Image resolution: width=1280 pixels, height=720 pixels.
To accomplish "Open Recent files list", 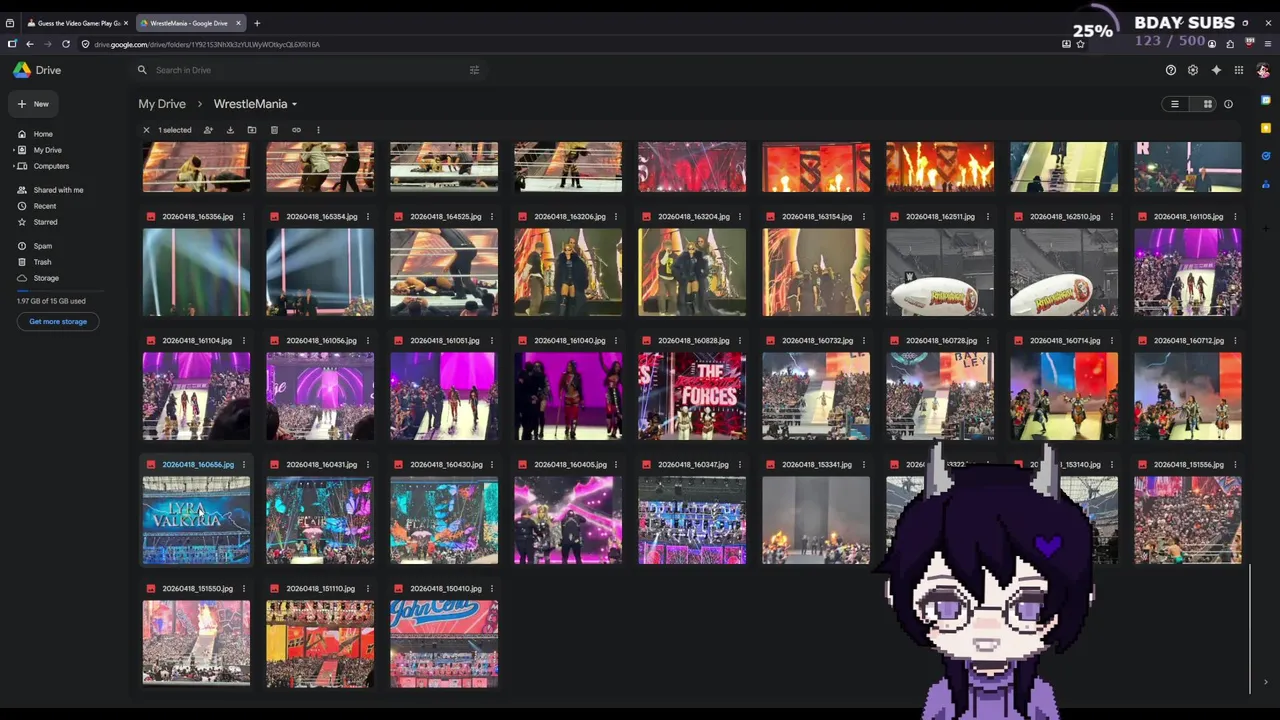I will point(45,206).
